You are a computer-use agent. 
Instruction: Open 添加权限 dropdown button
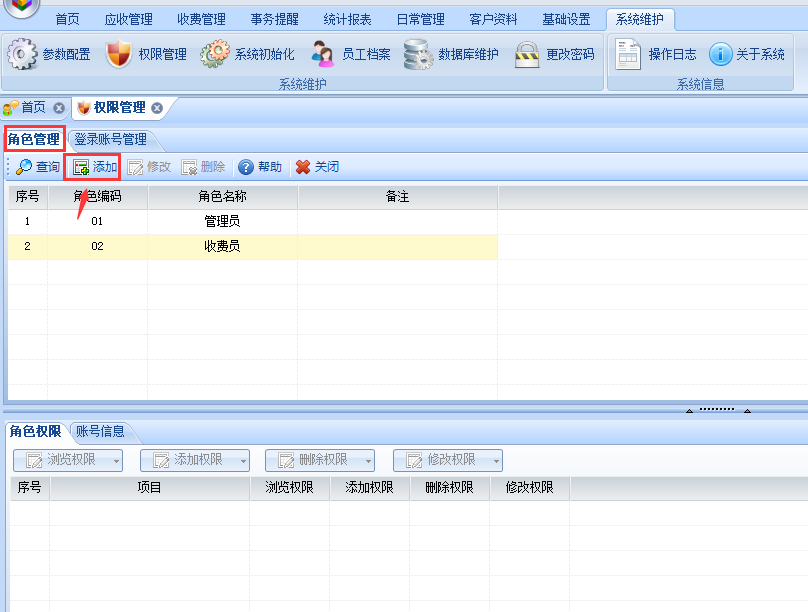[x=195, y=460]
